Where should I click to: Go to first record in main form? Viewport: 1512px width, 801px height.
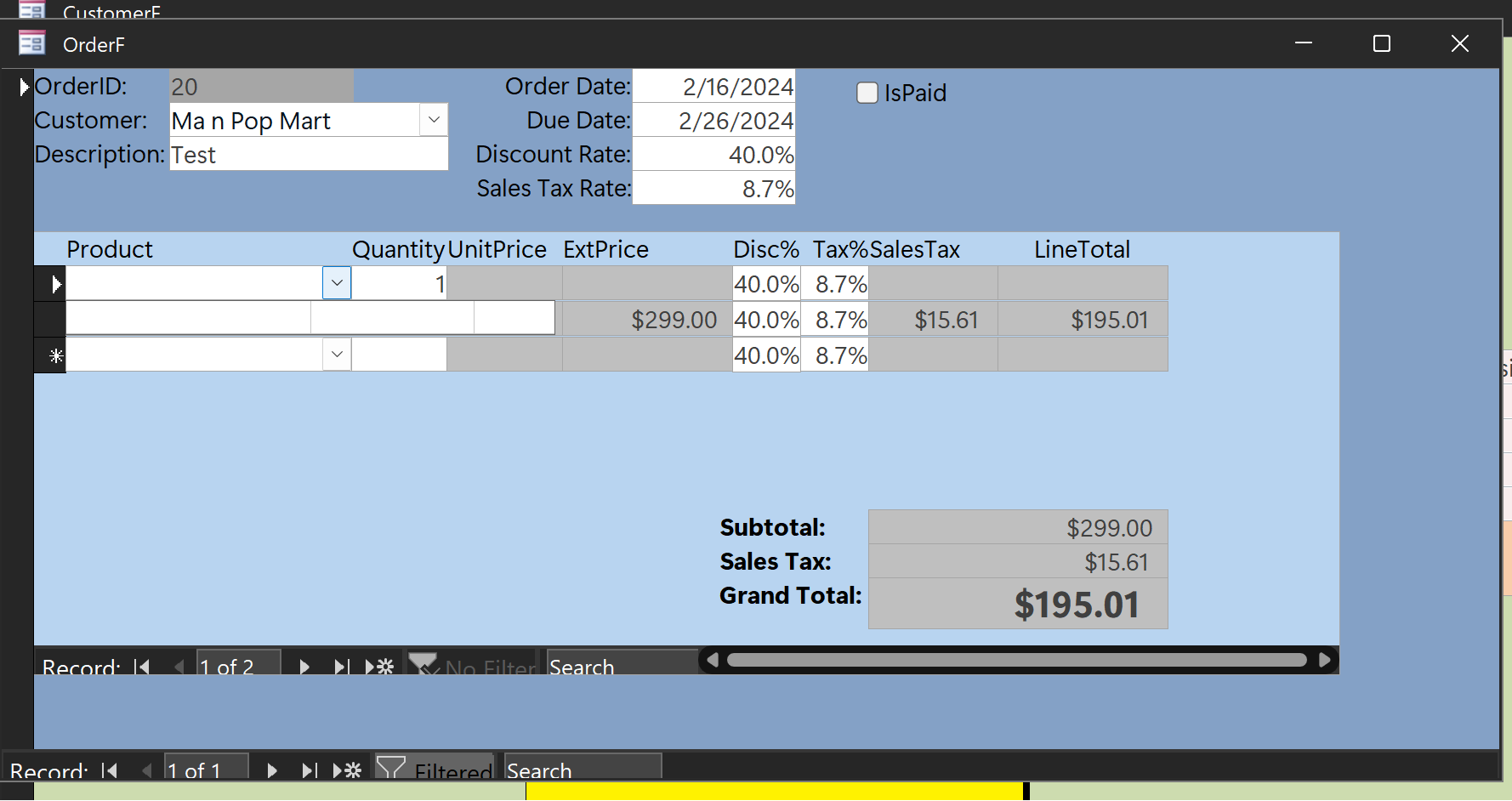tap(110, 770)
